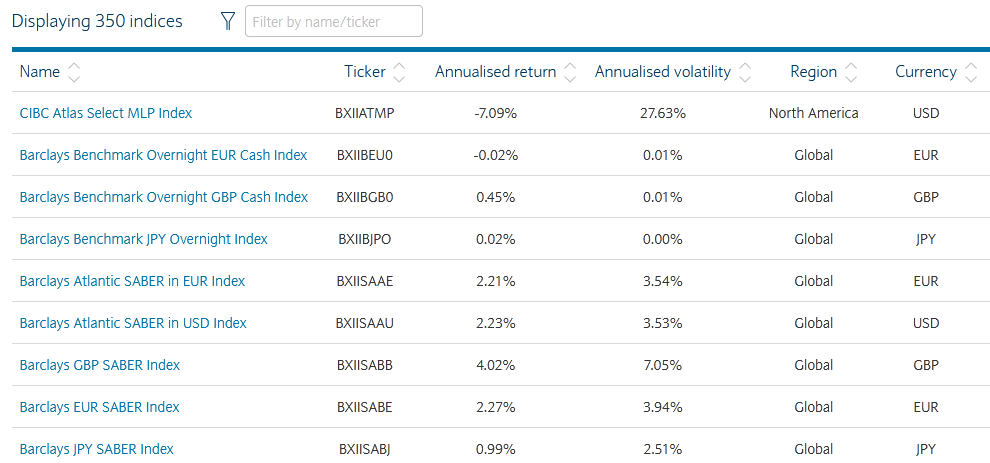Open Barclays JPY SABER Index

[x=97, y=449]
